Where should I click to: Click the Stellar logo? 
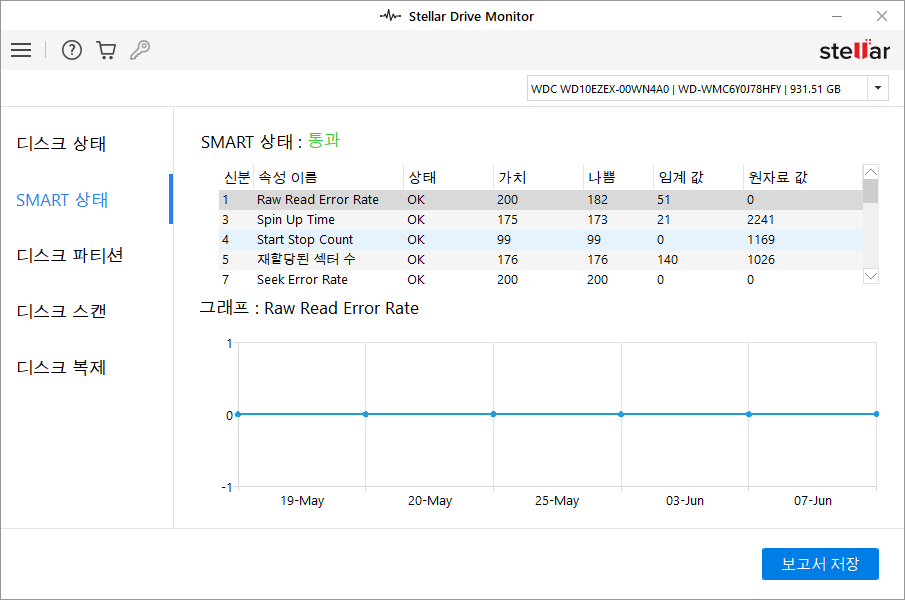click(x=853, y=50)
